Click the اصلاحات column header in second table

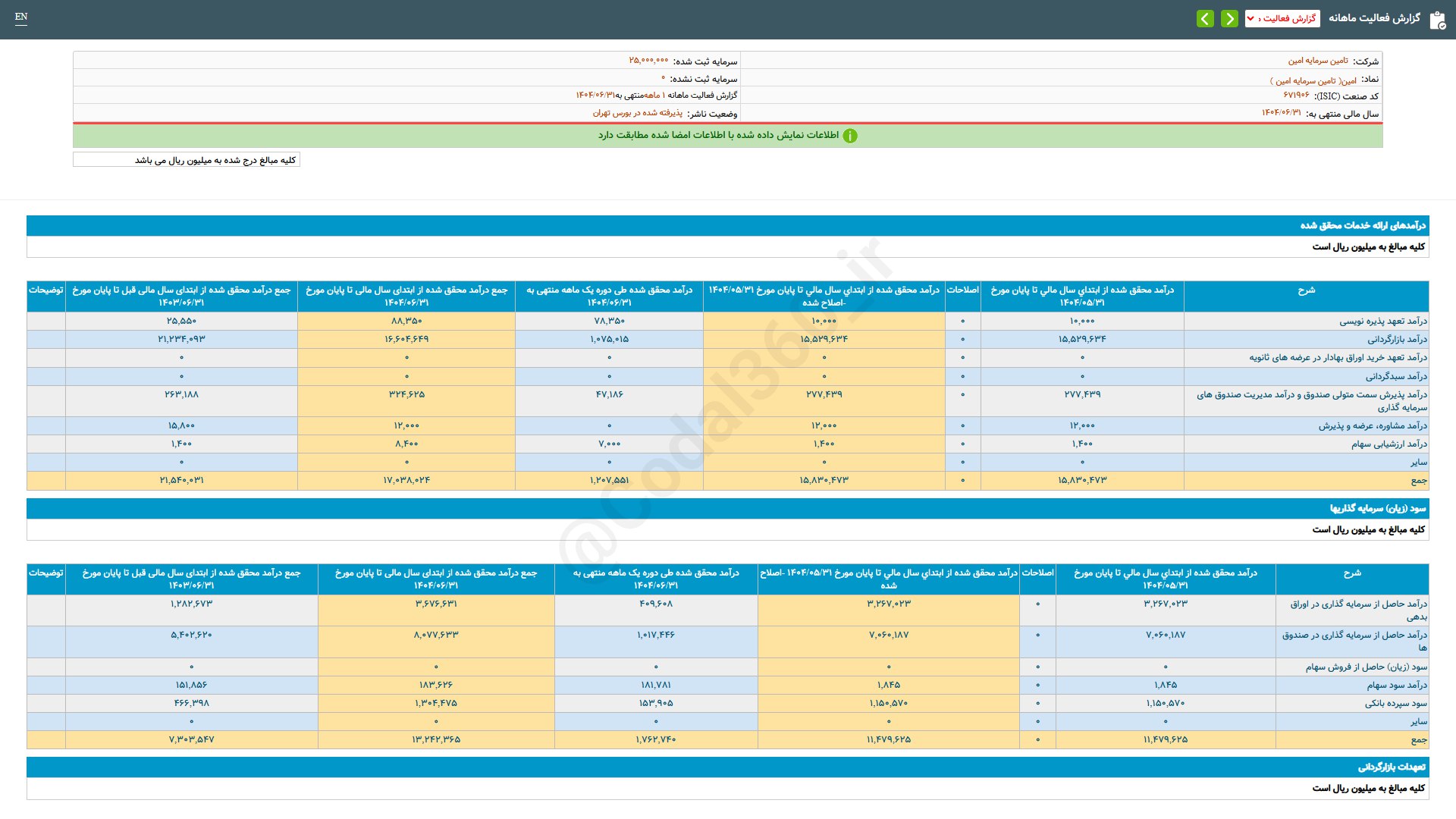(x=1037, y=573)
